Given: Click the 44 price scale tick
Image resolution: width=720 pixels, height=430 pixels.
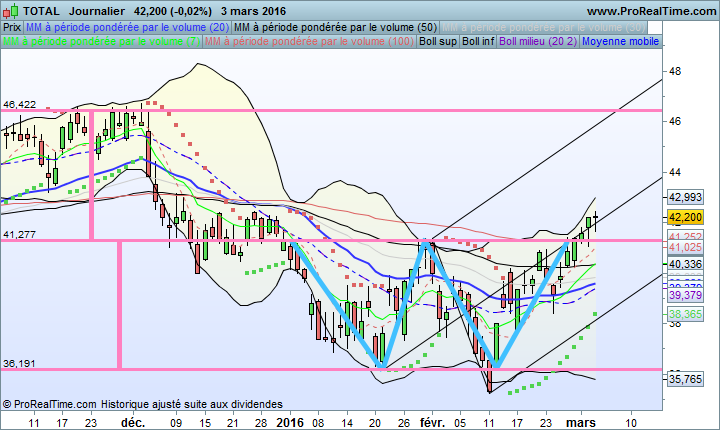Looking at the screenshot, I should pos(675,172).
